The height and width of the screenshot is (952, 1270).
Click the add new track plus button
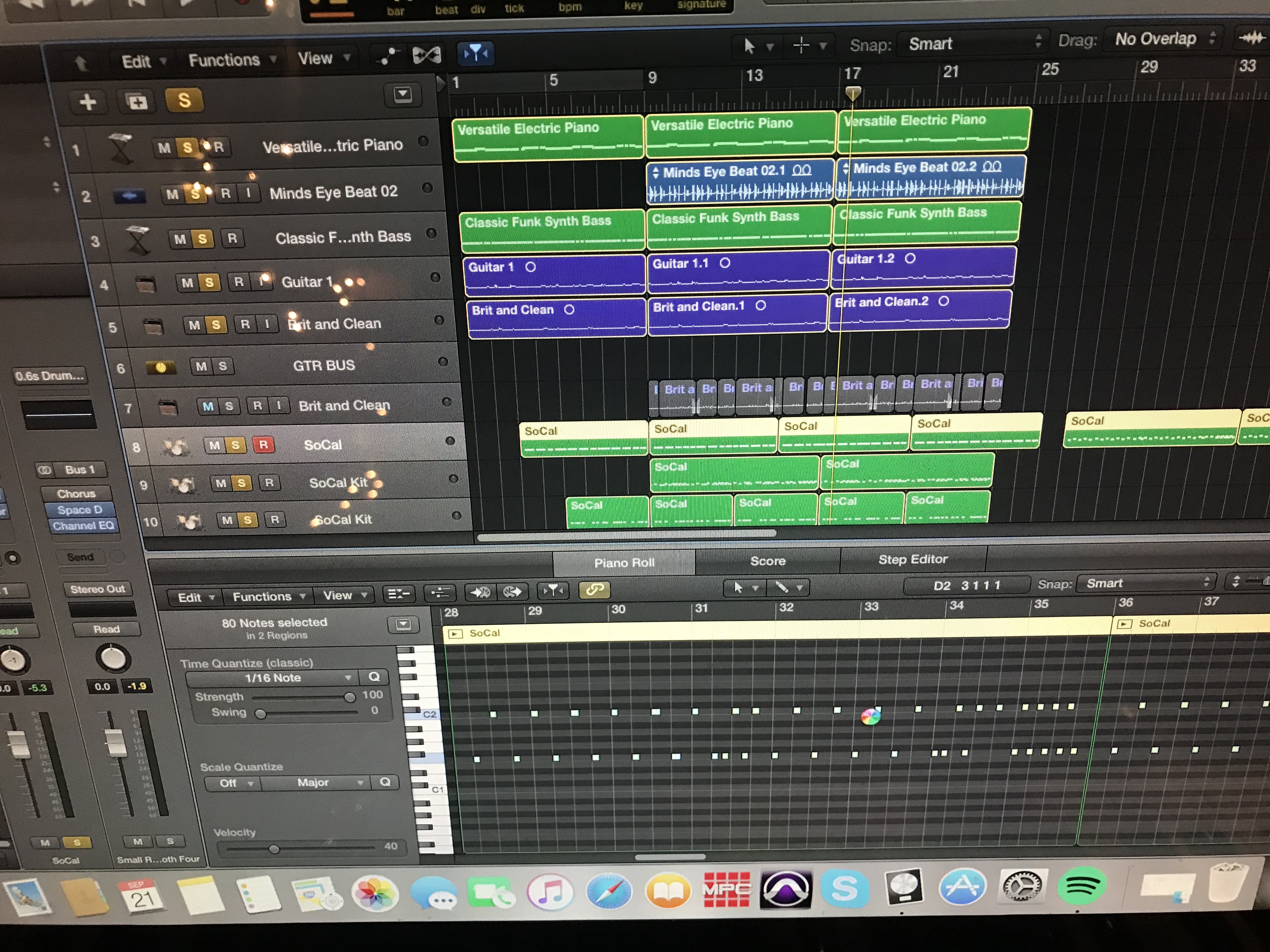pos(88,102)
